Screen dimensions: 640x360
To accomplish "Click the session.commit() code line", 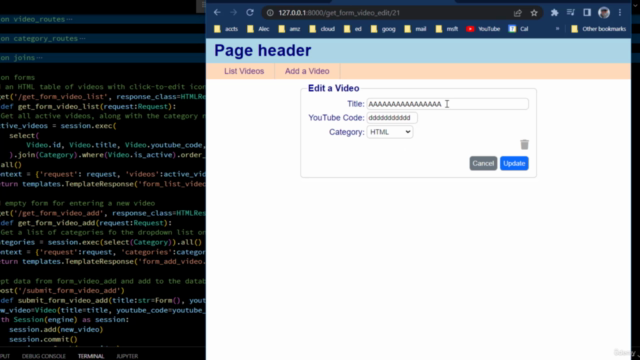I will [43, 339].
